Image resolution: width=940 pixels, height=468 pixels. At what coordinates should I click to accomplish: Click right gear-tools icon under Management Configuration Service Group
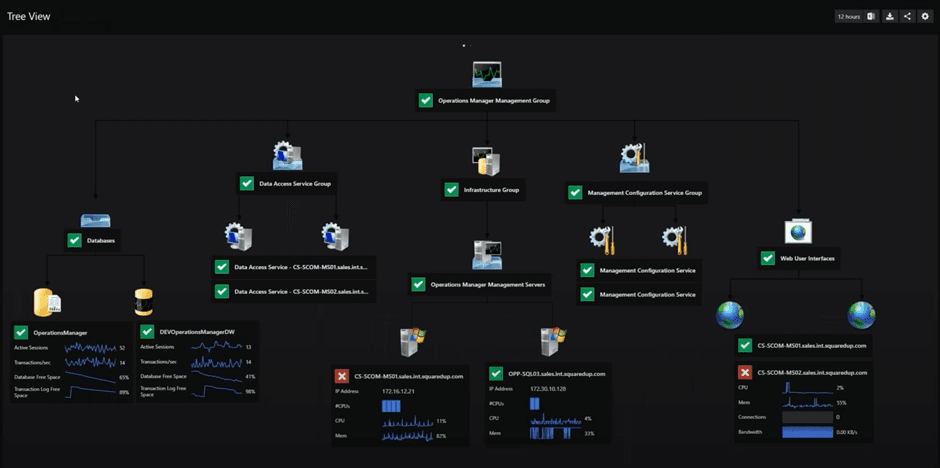(x=675, y=240)
